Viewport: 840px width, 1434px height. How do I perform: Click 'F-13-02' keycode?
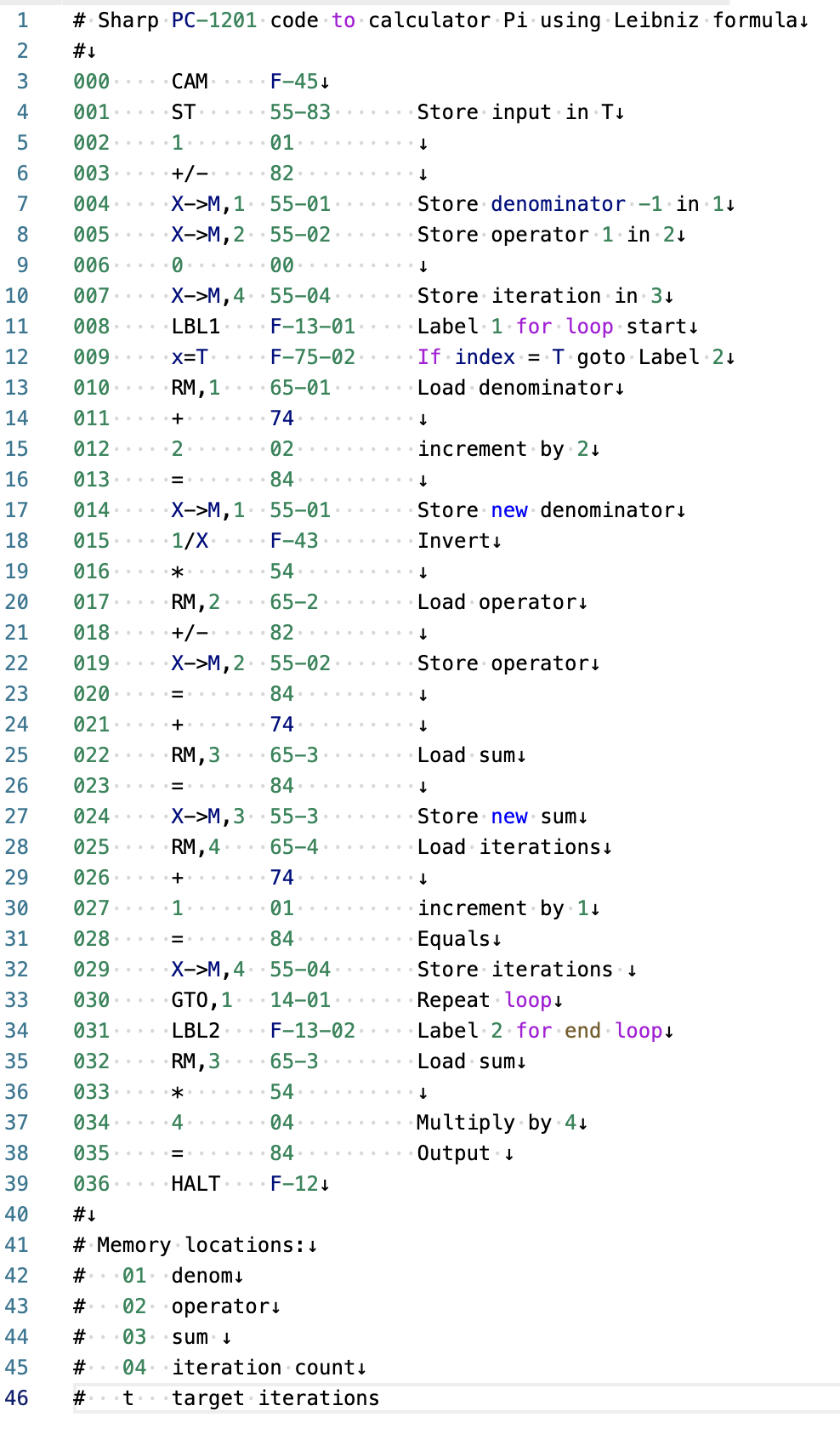pyautogui.click(x=313, y=1031)
